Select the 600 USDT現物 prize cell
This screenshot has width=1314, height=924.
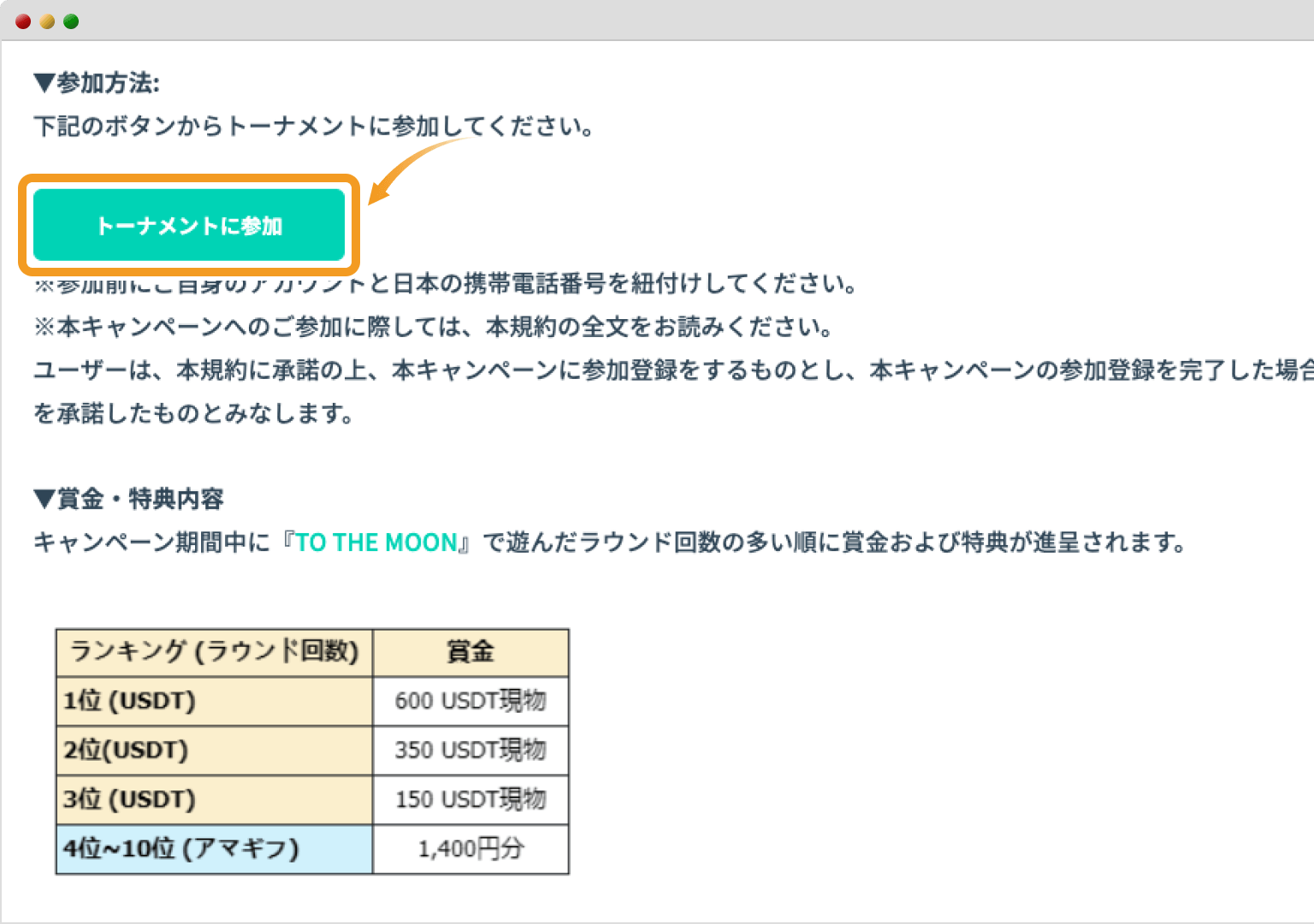(x=471, y=702)
